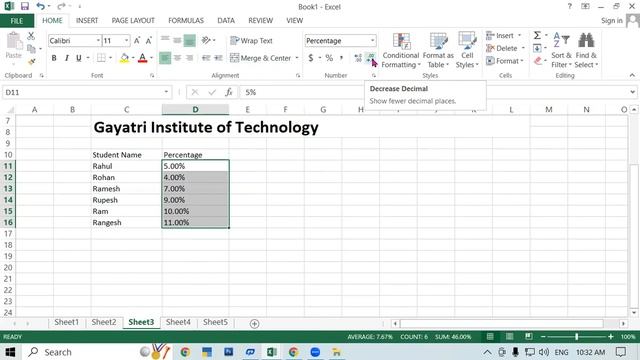The height and width of the screenshot is (360, 640).
Task: Click the Name Box showing D11
Action: coord(86,92)
